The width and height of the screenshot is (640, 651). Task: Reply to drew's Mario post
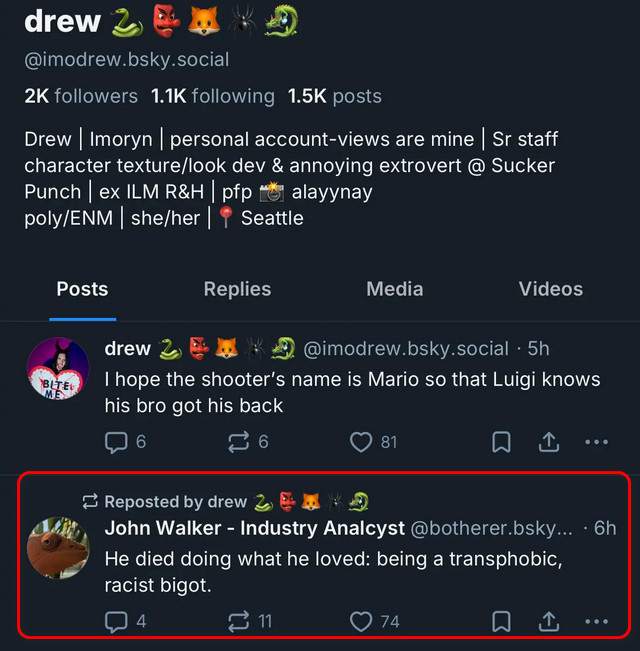click(116, 441)
